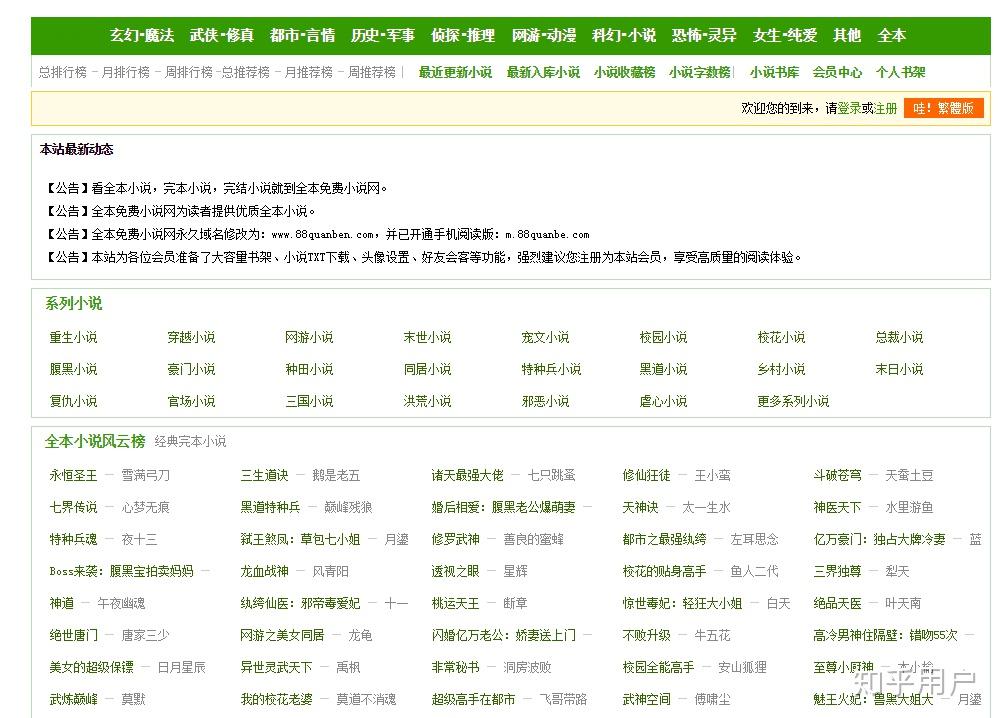The height and width of the screenshot is (718, 1005).
Task: Click the 登录 login link
Action: pyautogui.click(x=849, y=108)
